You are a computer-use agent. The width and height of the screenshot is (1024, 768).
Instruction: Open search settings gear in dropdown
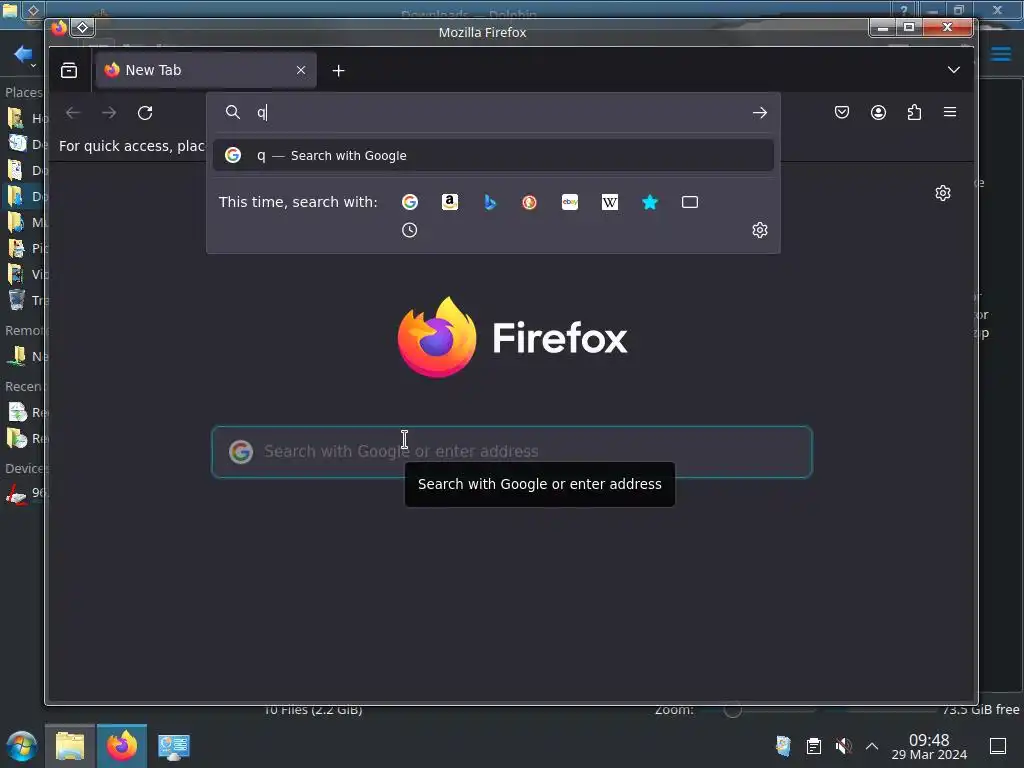[760, 230]
